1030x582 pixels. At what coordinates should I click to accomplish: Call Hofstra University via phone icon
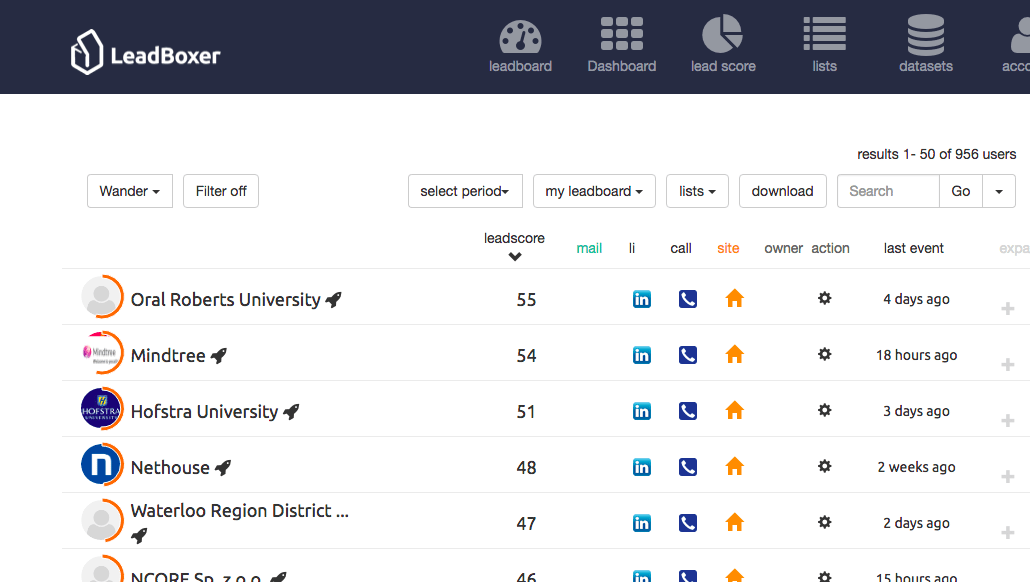point(688,411)
